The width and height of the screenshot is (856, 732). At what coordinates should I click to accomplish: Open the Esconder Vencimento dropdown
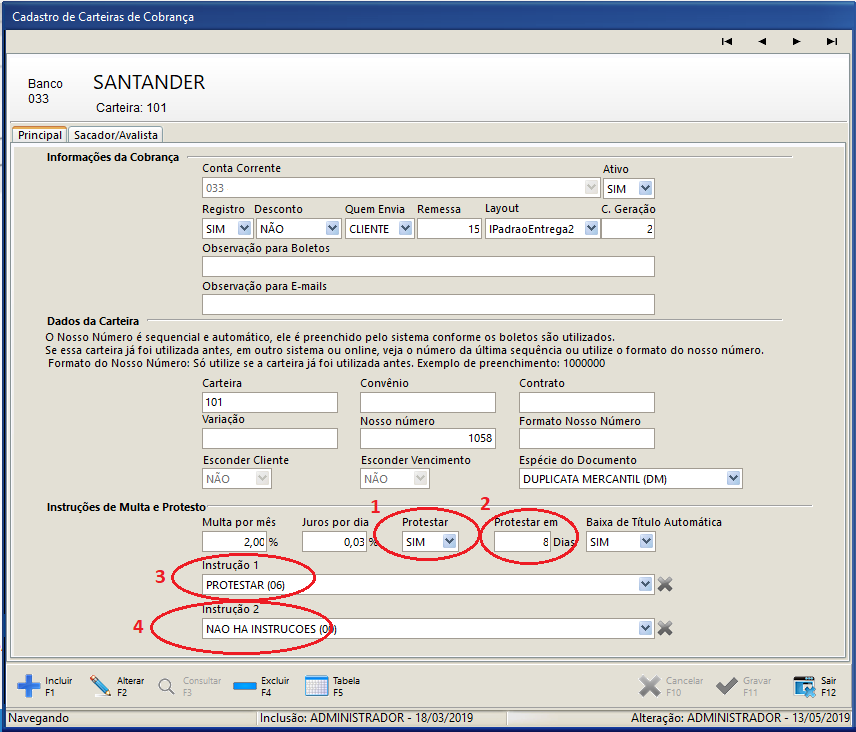point(420,479)
